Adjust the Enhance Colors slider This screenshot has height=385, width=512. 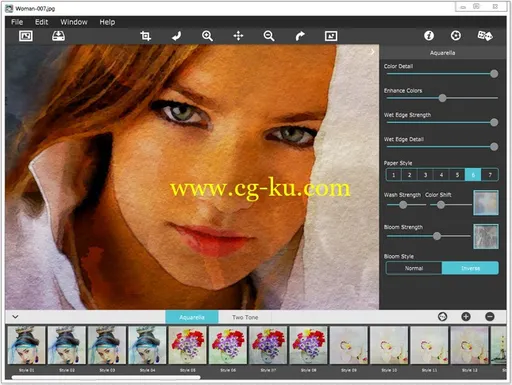click(442, 98)
